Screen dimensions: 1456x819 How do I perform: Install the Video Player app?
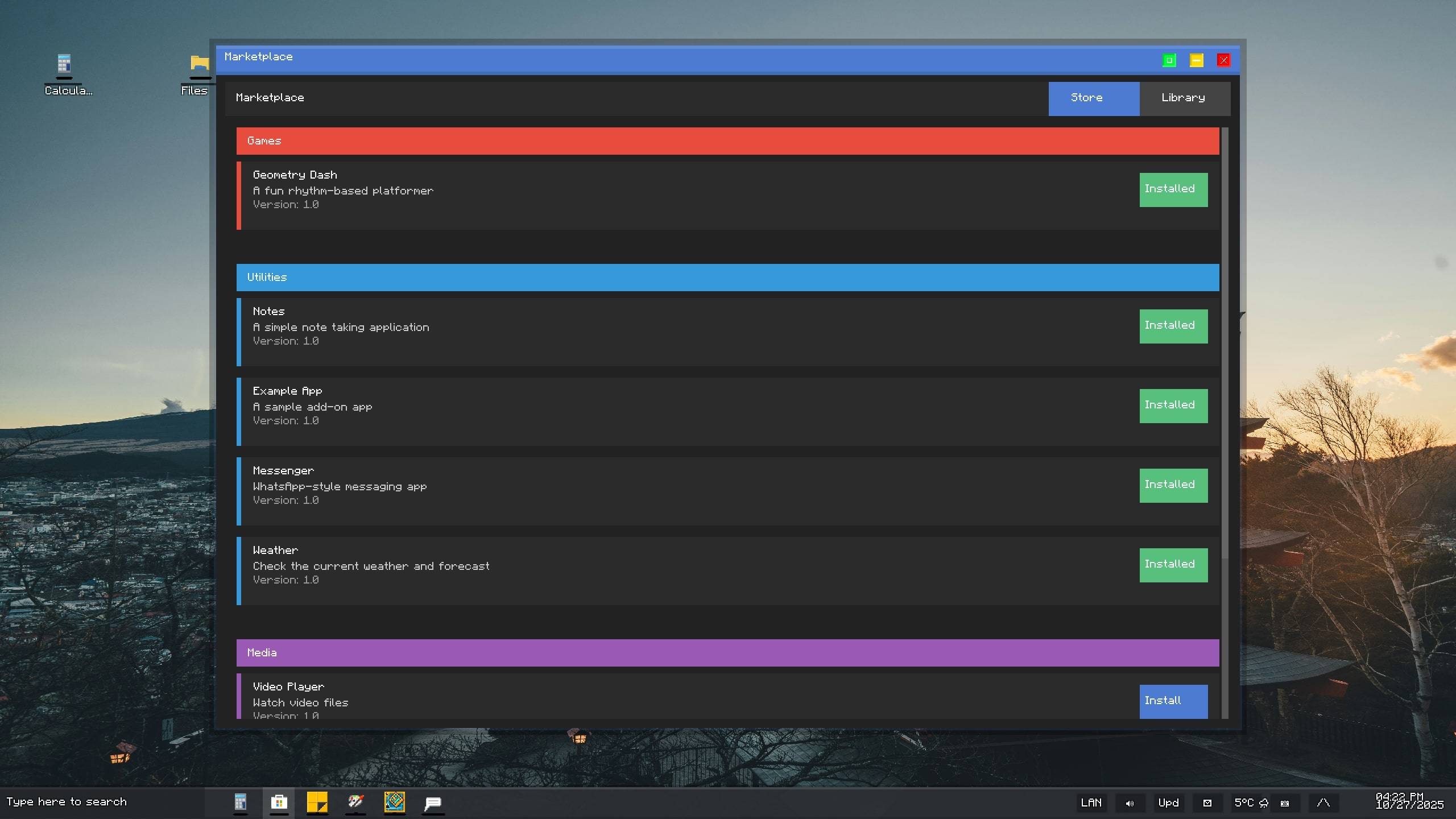click(x=1173, y=701)
